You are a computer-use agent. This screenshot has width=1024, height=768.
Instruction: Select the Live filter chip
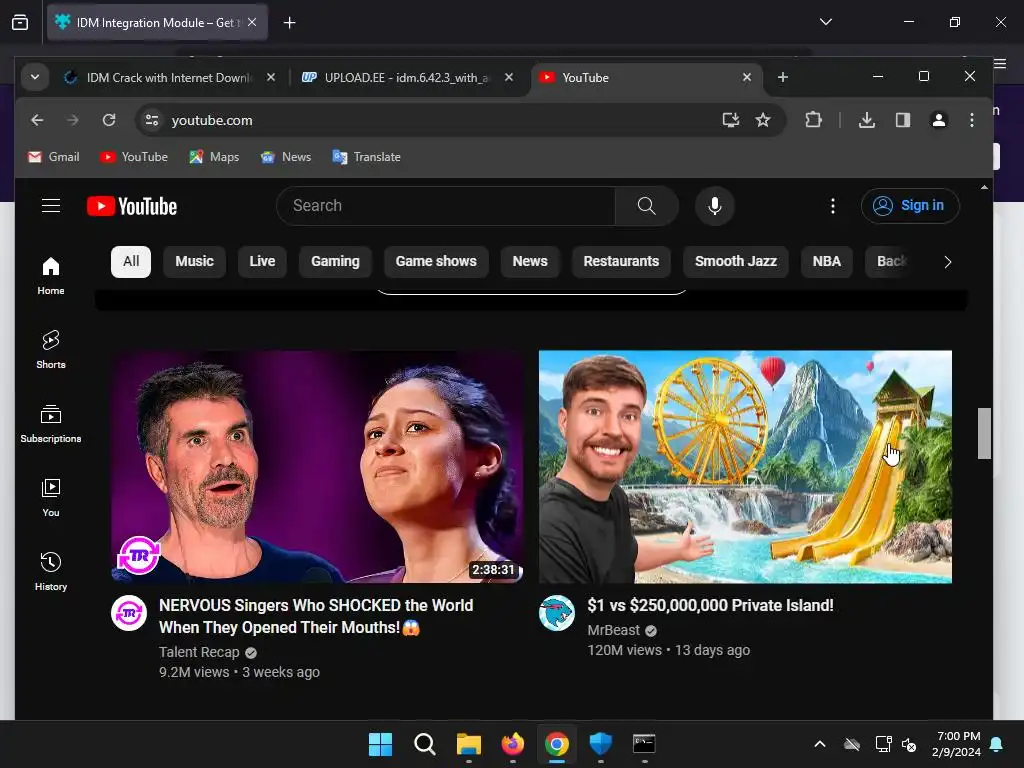pos(262,261)
